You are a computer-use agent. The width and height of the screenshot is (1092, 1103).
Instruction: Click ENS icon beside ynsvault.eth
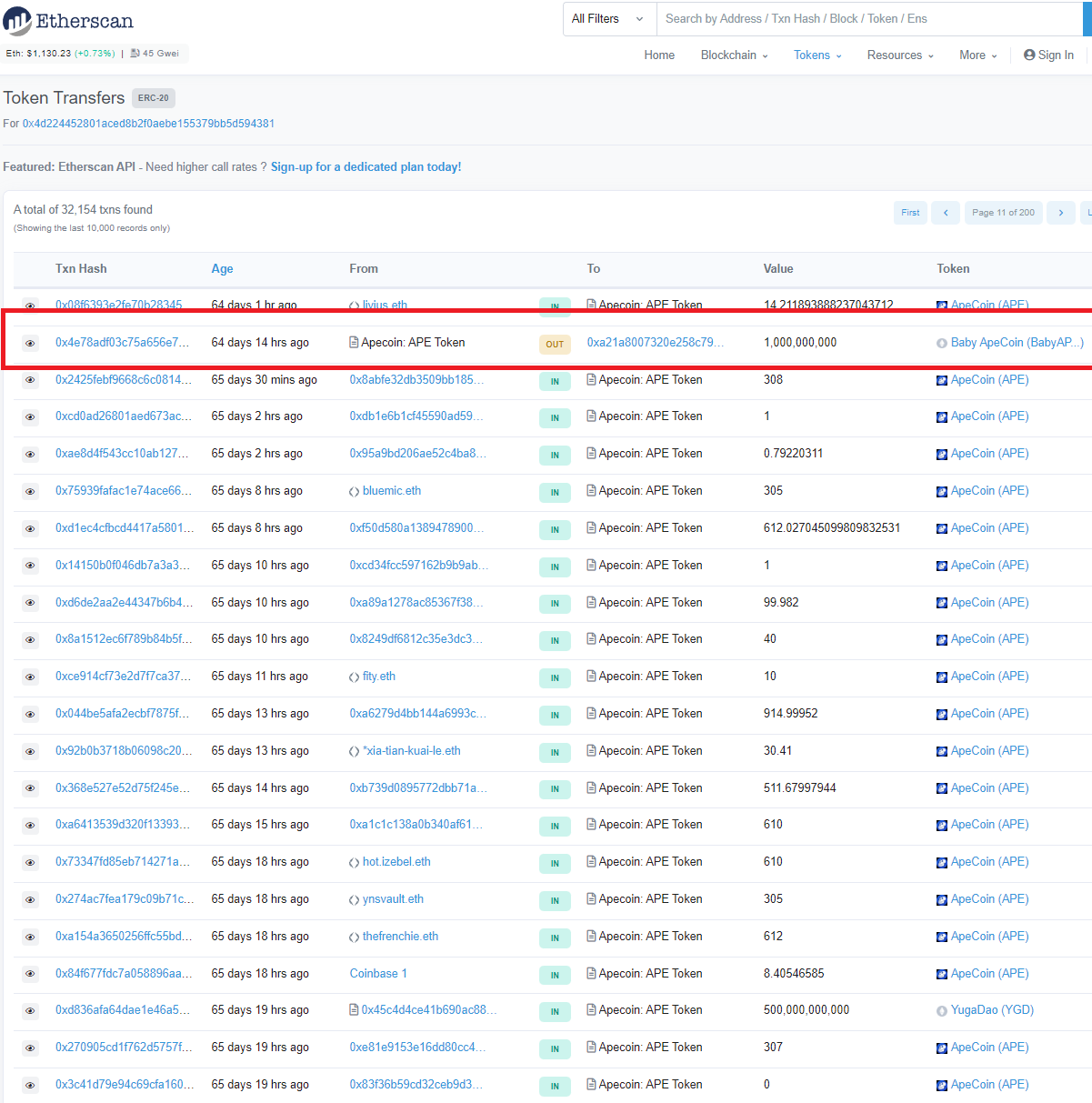tap(354, 900)
